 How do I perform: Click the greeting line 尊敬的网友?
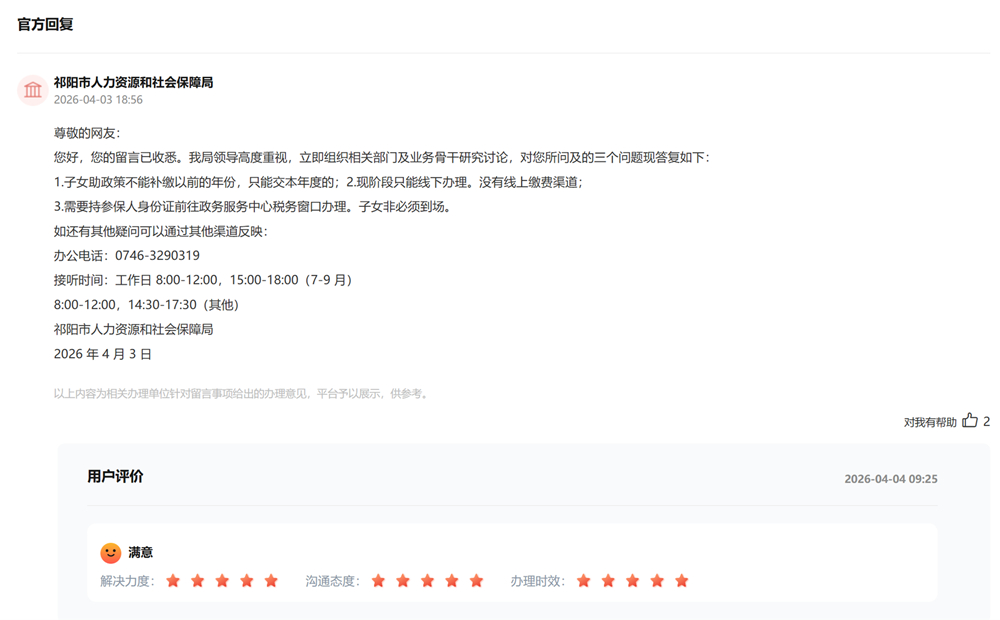pos(87,133)
